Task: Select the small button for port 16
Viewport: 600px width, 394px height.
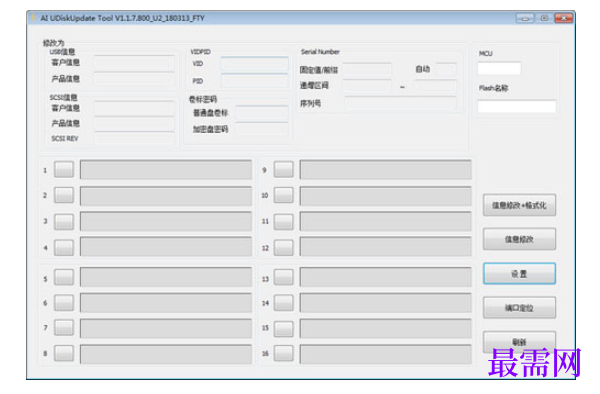Action: click(284, 353)
